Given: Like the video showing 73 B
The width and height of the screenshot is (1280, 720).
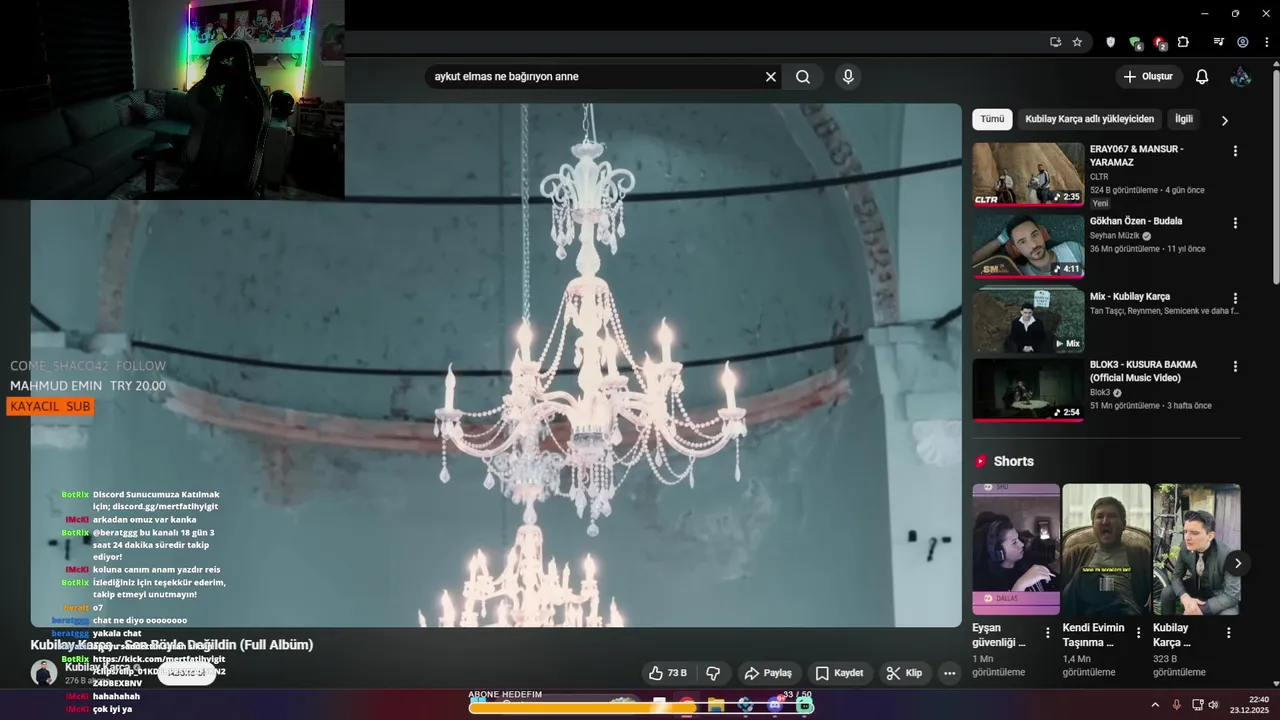Looking at the screenshot, I should [x=667, y=673].
